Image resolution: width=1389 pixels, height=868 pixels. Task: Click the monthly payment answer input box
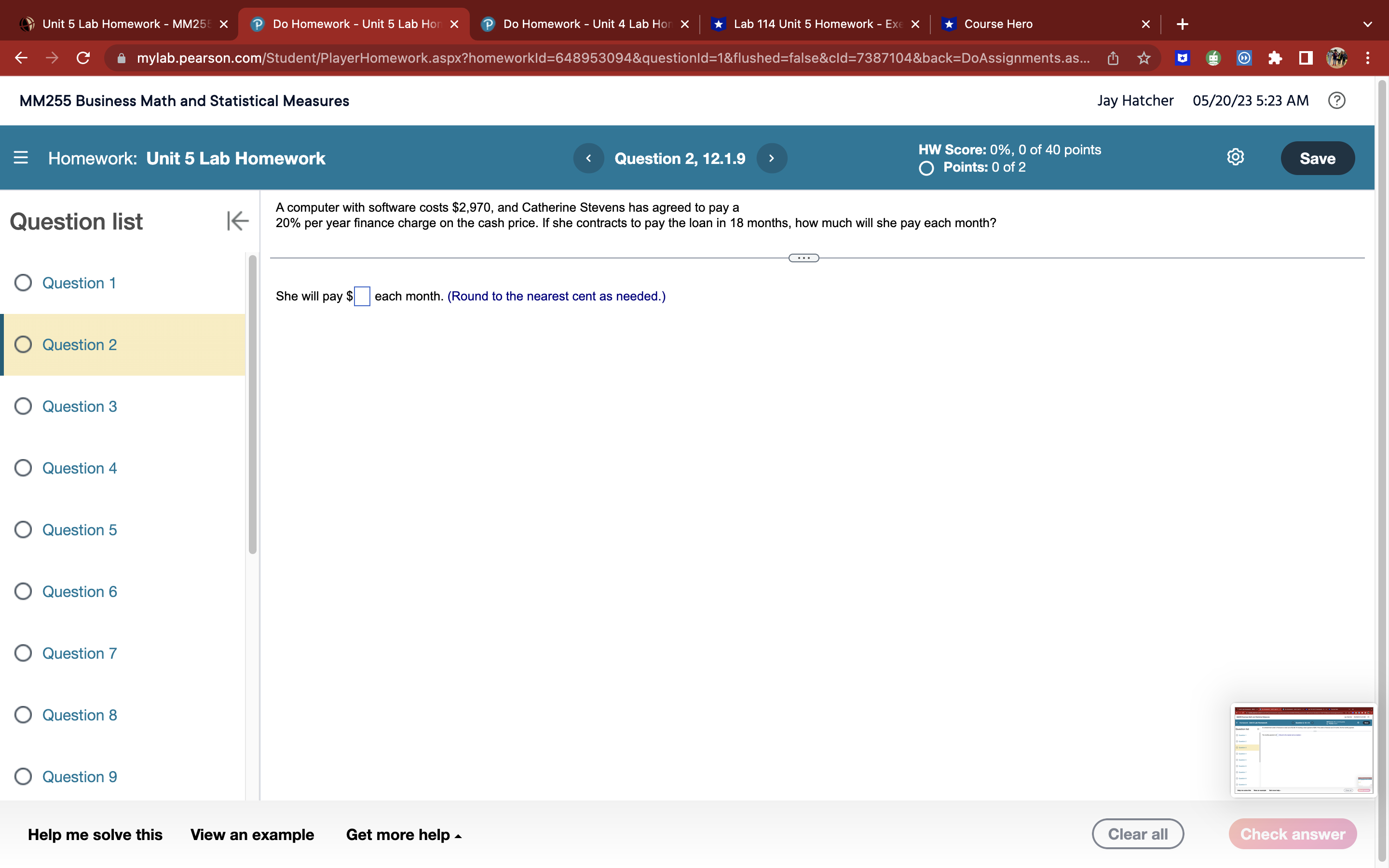tap(362, 296)
